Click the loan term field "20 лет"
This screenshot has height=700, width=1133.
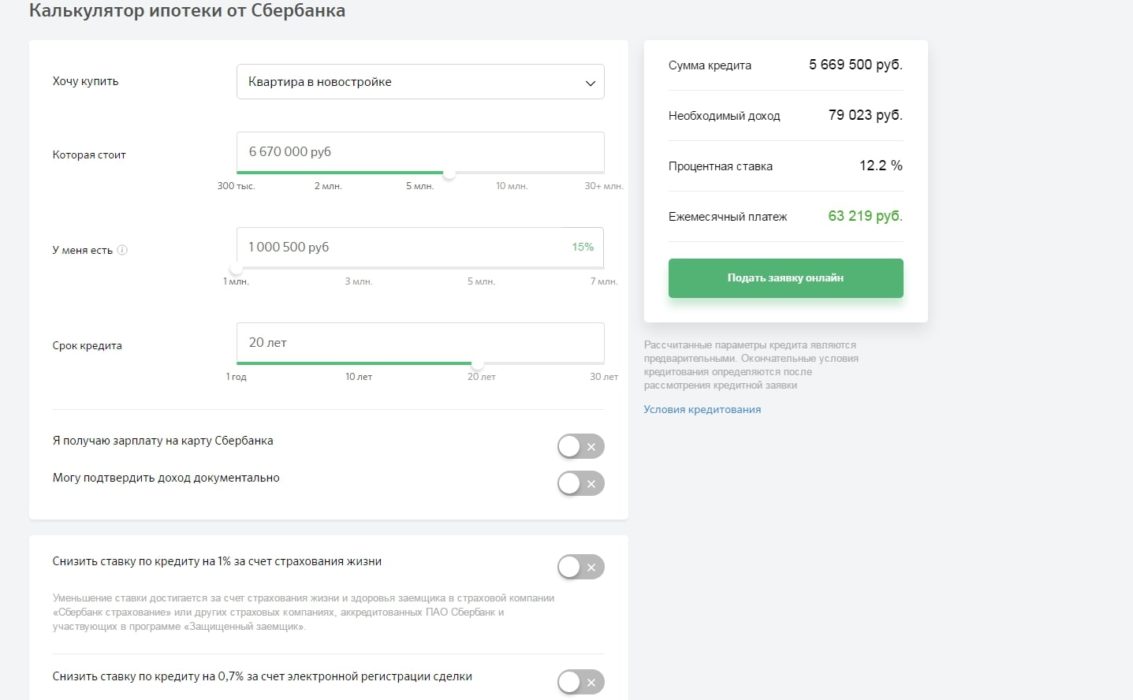point(420,342)
